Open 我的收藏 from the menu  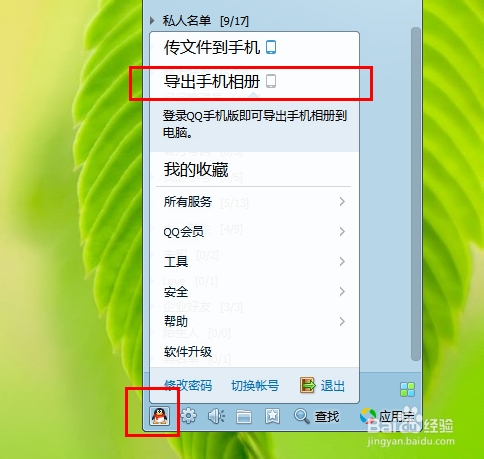pyautogui.click(x=254, y=169)
